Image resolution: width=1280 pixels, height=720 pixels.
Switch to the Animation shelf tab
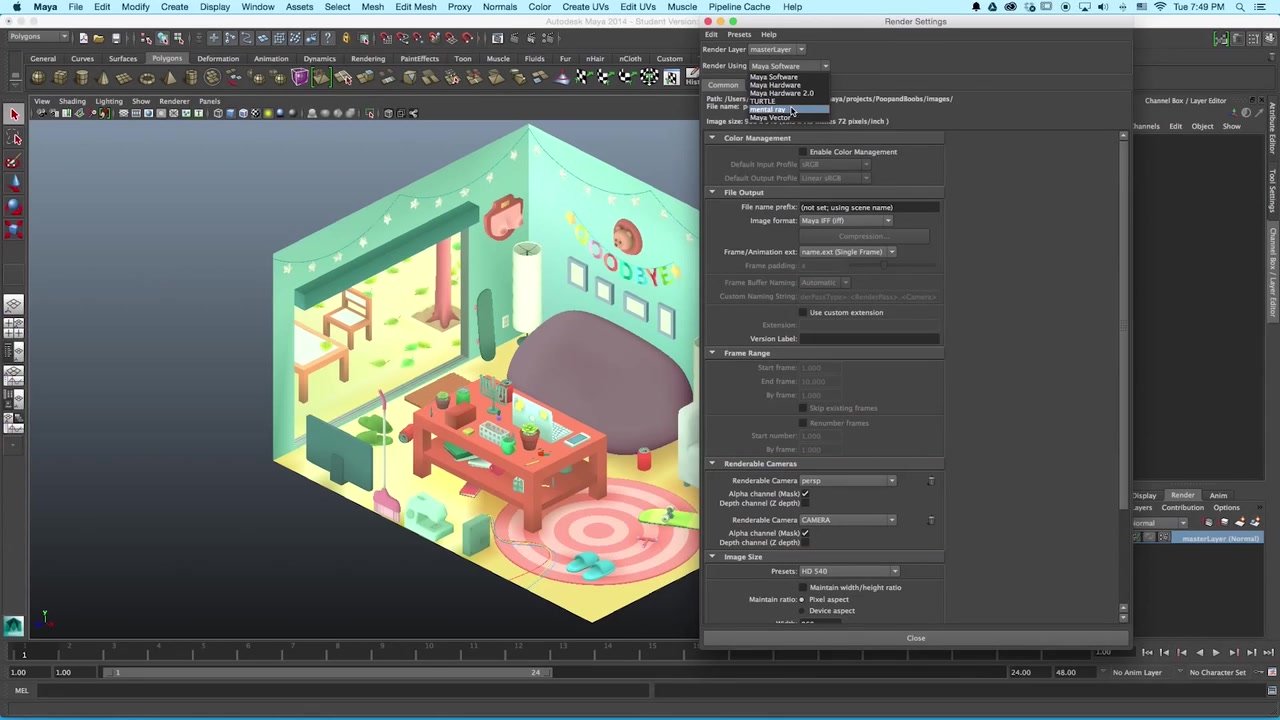tap(271, 59)
